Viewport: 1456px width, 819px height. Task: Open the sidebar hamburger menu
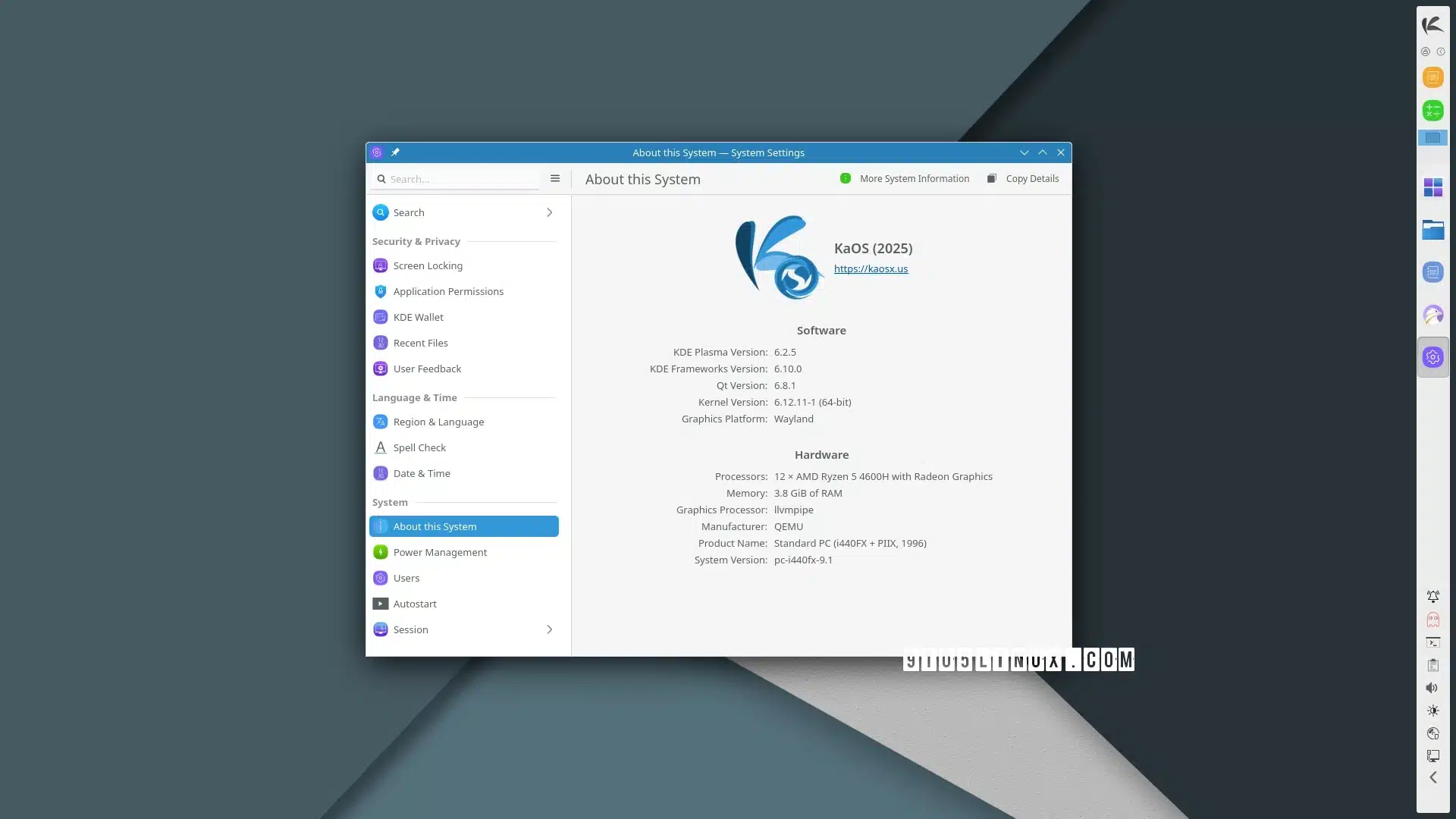(555, 179)
